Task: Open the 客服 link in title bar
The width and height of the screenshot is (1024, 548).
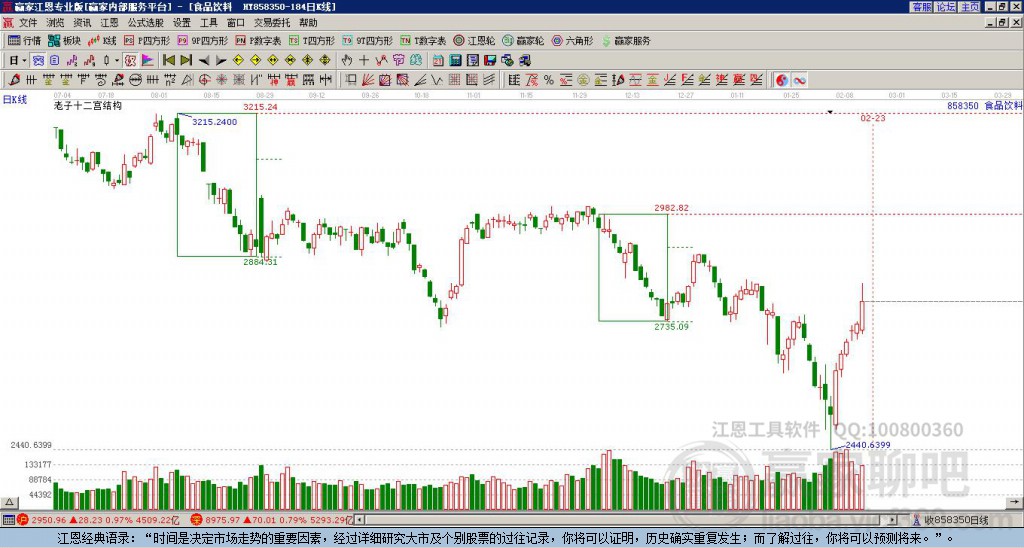Action: pyautogui.click(x=922, y=7)
